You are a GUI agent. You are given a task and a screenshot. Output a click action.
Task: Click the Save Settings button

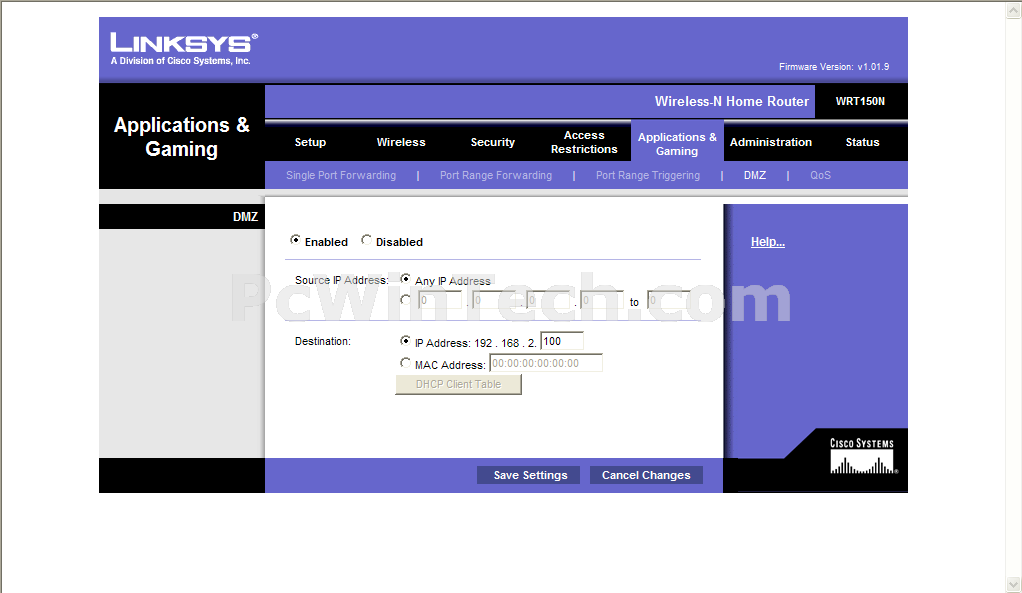(x=529, y=475)
